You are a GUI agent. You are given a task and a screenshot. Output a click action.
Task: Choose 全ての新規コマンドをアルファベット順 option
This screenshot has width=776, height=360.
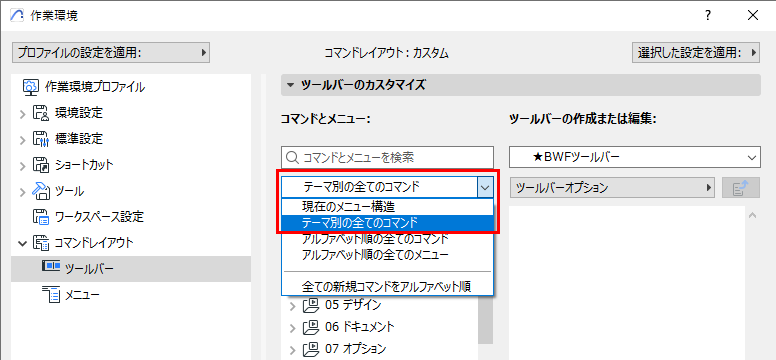tap(387, 286)
